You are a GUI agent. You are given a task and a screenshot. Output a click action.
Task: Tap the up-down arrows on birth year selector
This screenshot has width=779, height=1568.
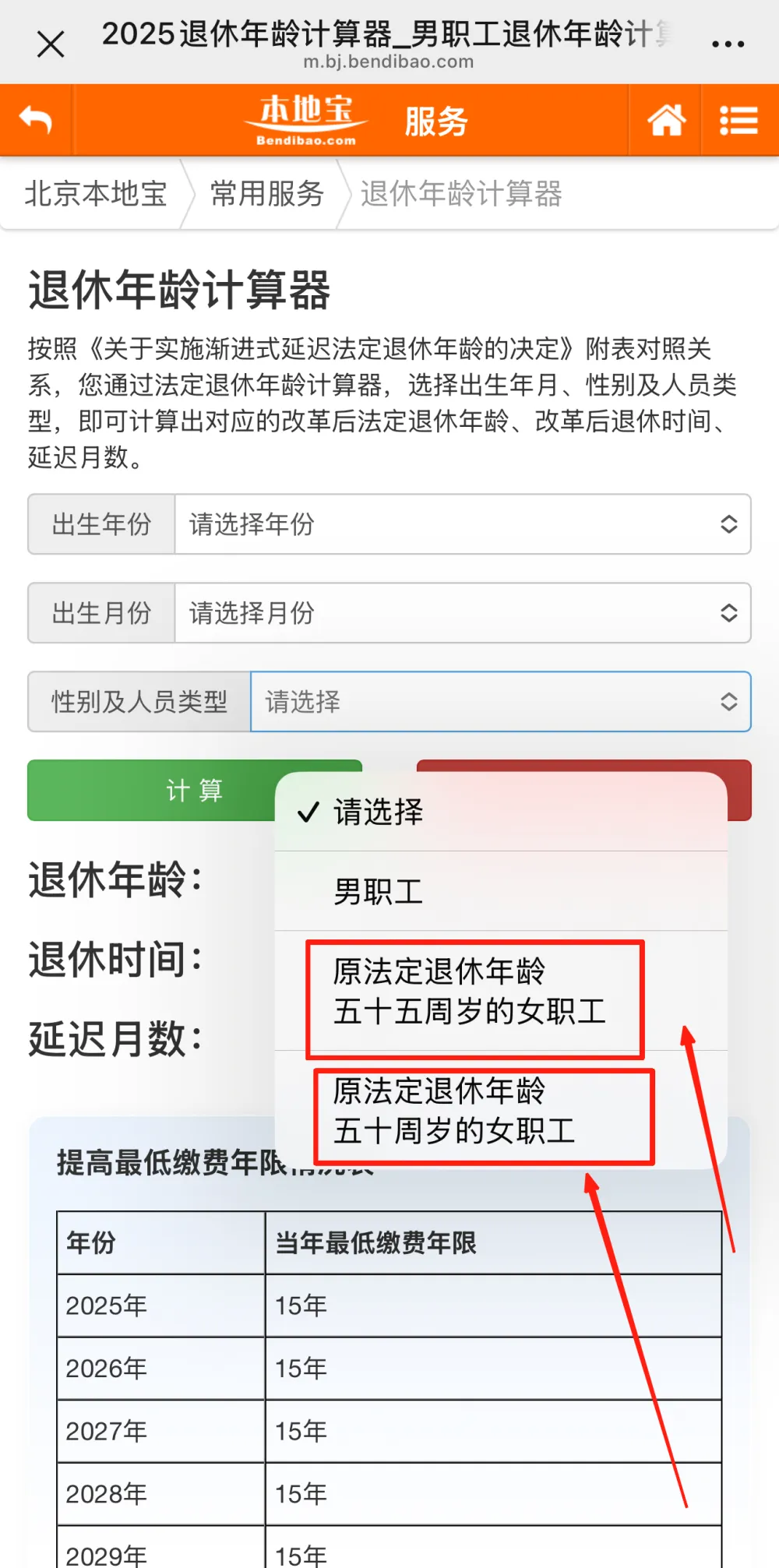728,524
